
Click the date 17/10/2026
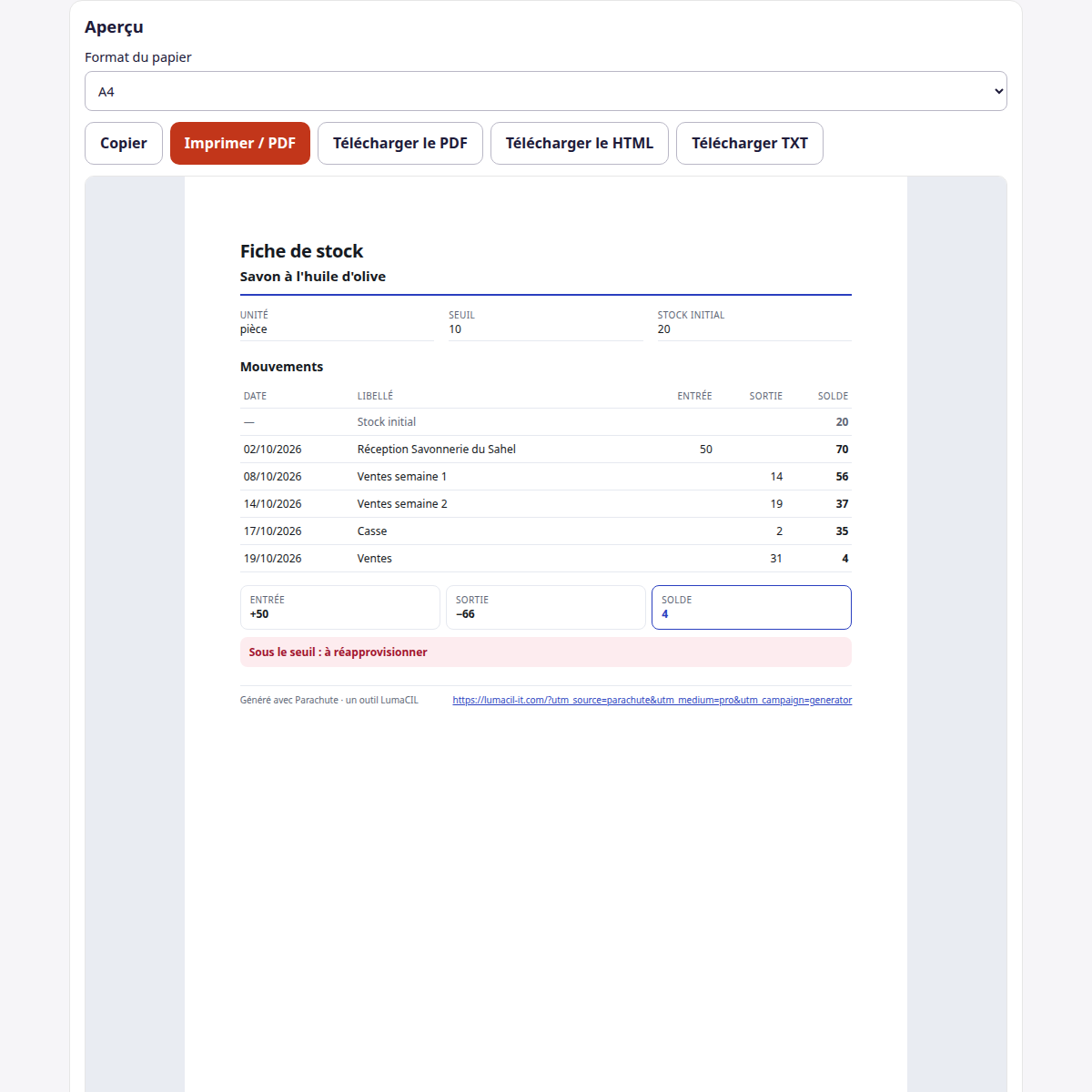pos(273,531)
